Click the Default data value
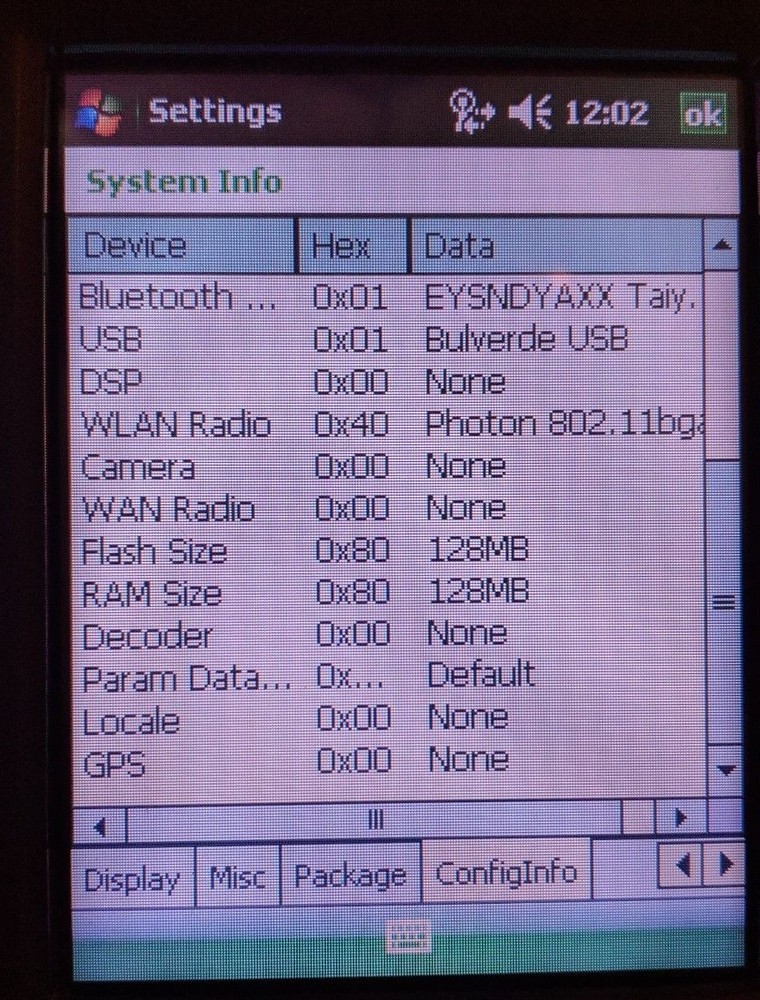Screen dimensions: 760x1000 point(481,675)
